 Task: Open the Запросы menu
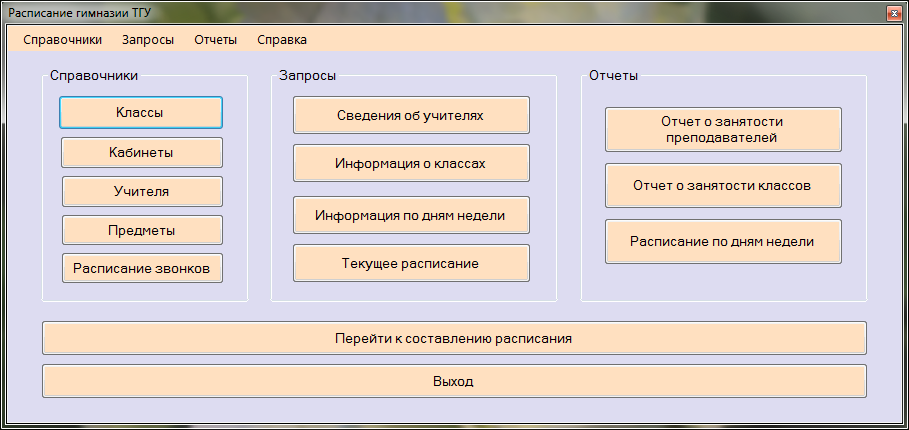(x=148, y=40)
